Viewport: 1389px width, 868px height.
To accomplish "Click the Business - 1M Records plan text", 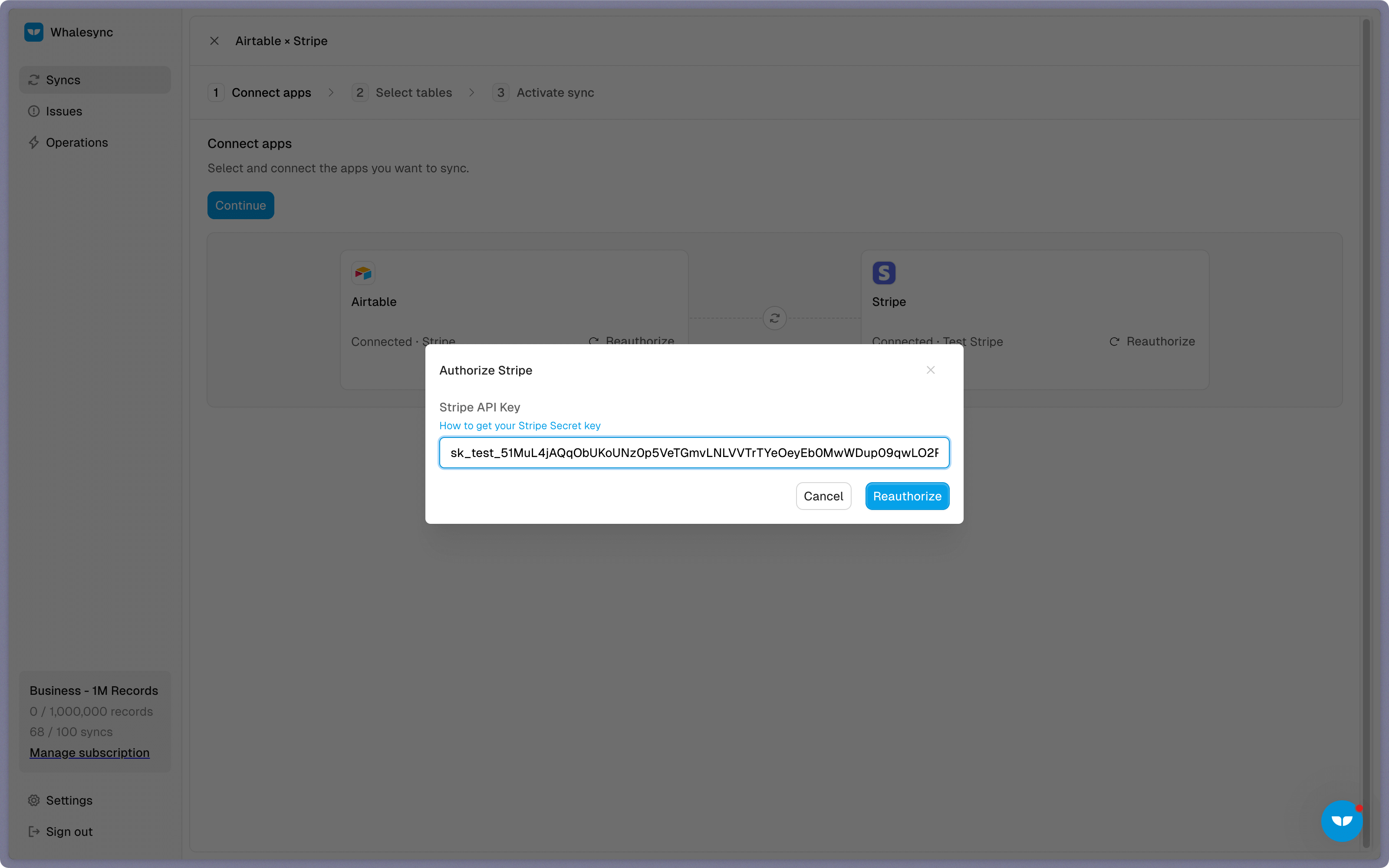I will [94, 690].
